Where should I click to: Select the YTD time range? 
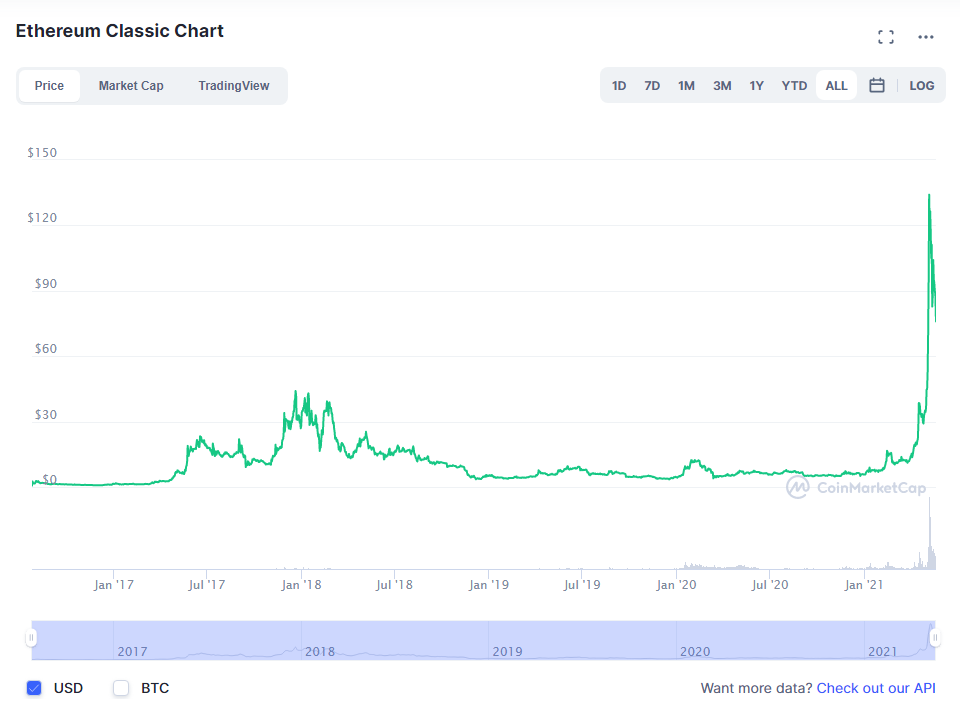tap(794, 86)
